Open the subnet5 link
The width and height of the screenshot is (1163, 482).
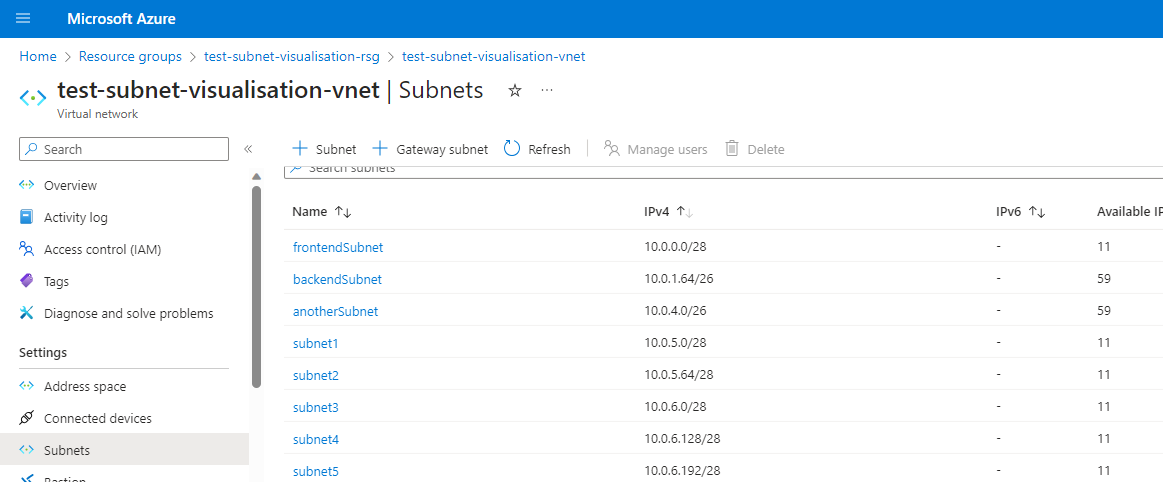coord(316,471)
